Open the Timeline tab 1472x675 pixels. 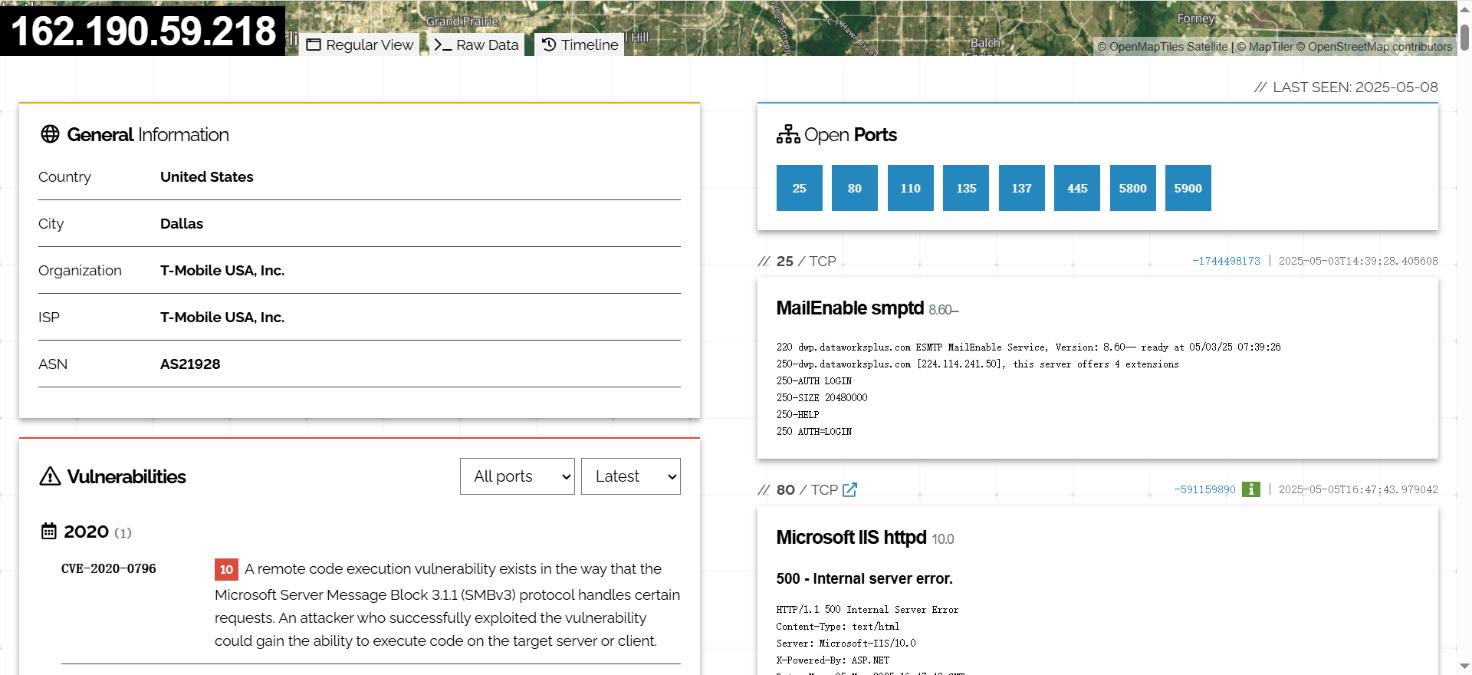click(x=580, y=45)
